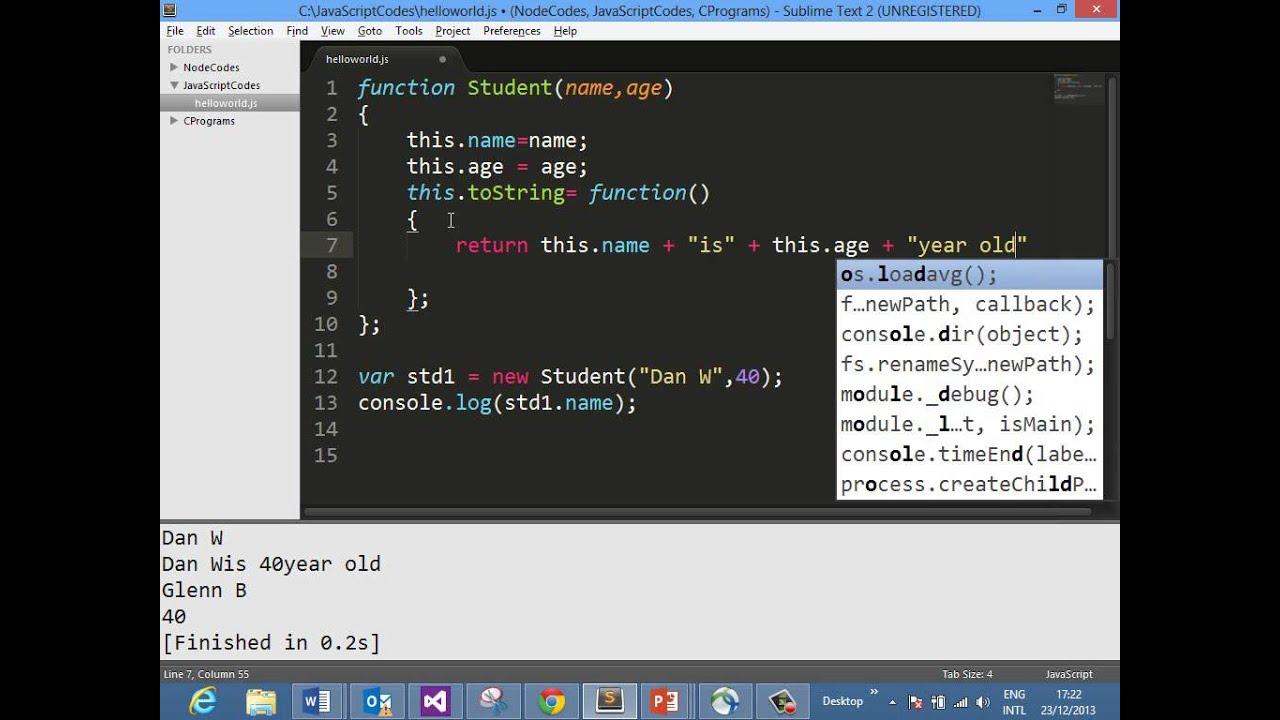The image size is (1280, 720).
Task: Open the Find menu
Action: [297, 31]
